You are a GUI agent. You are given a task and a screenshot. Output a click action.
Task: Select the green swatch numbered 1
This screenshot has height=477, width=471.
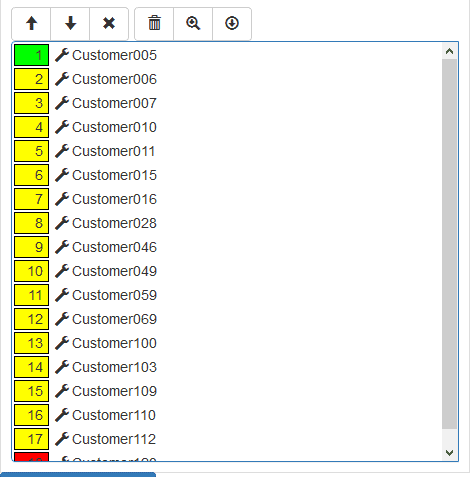(32, 55)
